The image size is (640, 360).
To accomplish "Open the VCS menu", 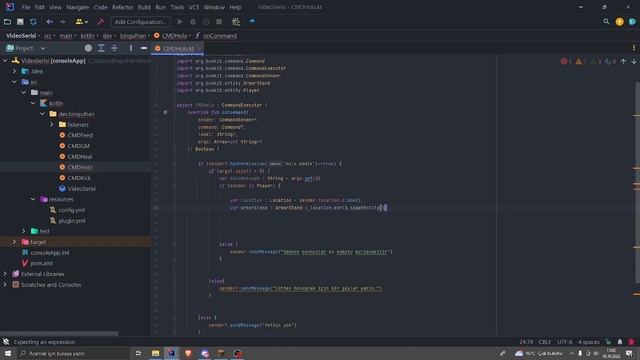I will tap(194, 7).
